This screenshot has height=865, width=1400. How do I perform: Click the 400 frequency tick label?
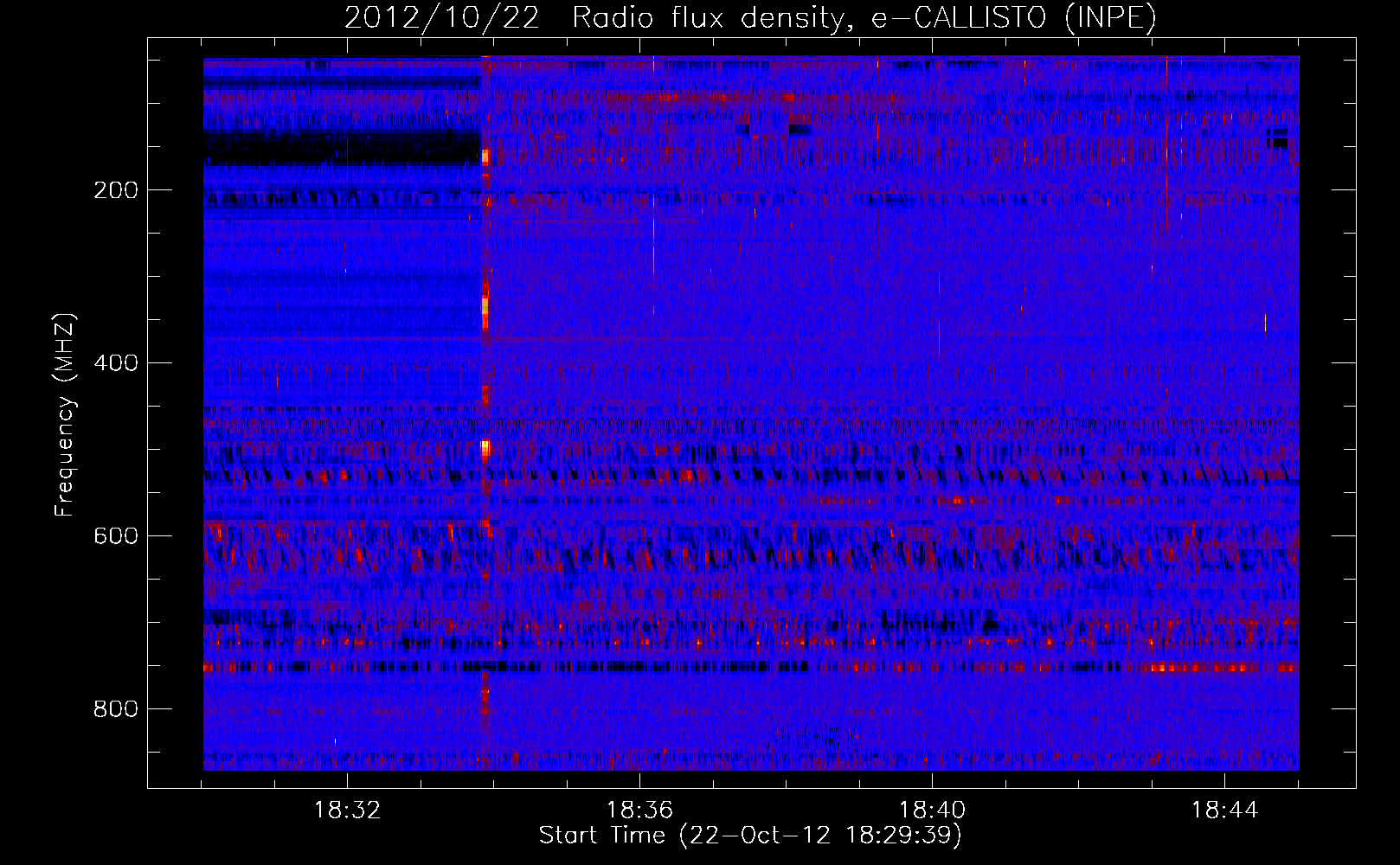click(116, 363)
